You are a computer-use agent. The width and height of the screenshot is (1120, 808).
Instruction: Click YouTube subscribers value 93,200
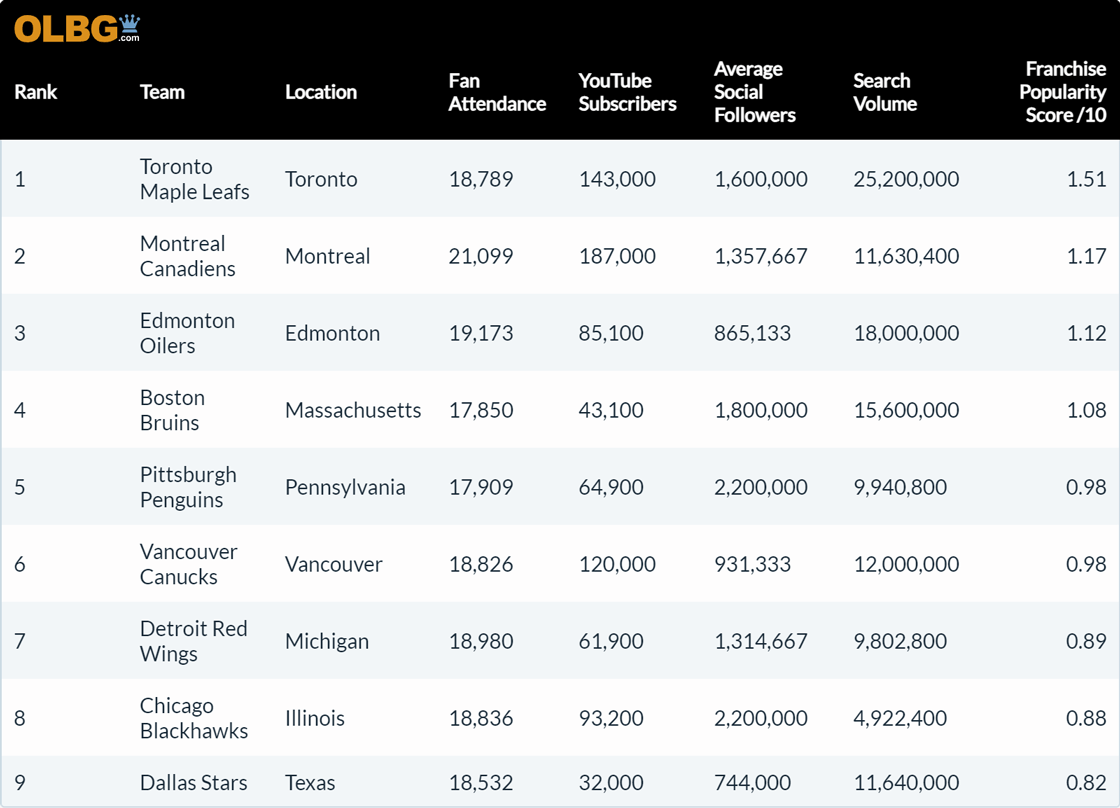[x=611, y=718]
